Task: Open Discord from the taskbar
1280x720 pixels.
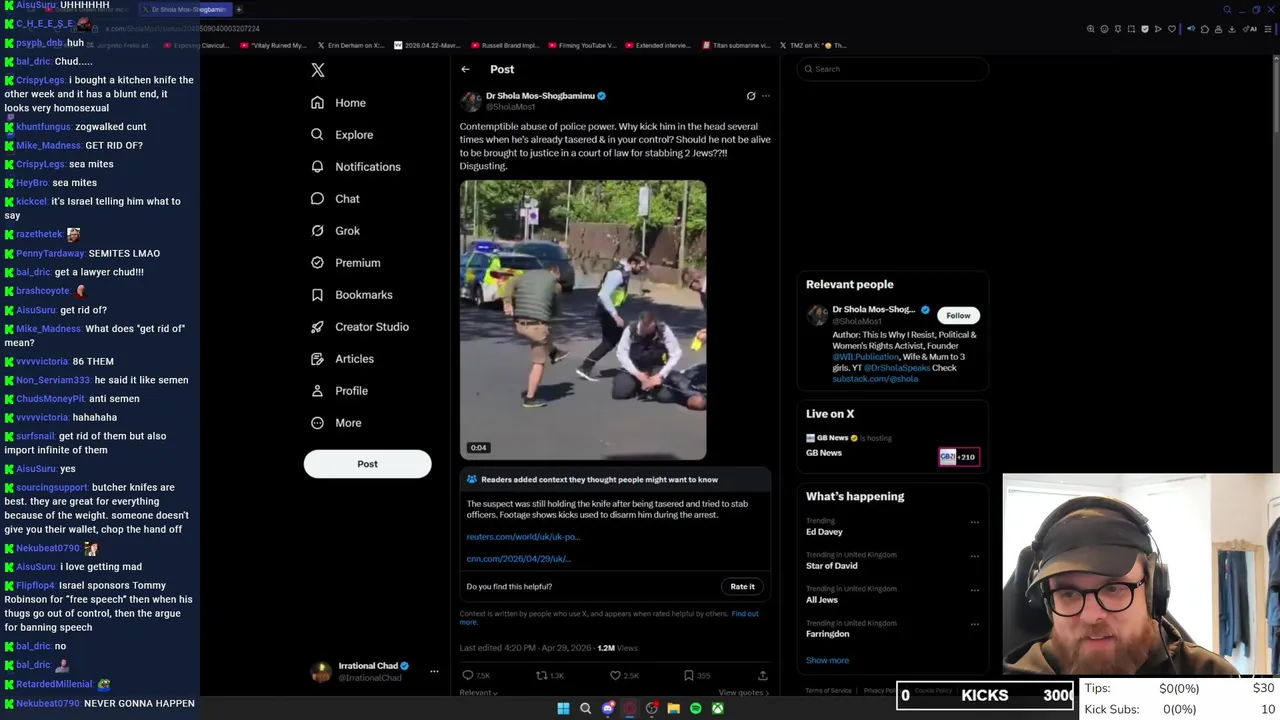Action: pyautogui.click(x=607, y=708)
